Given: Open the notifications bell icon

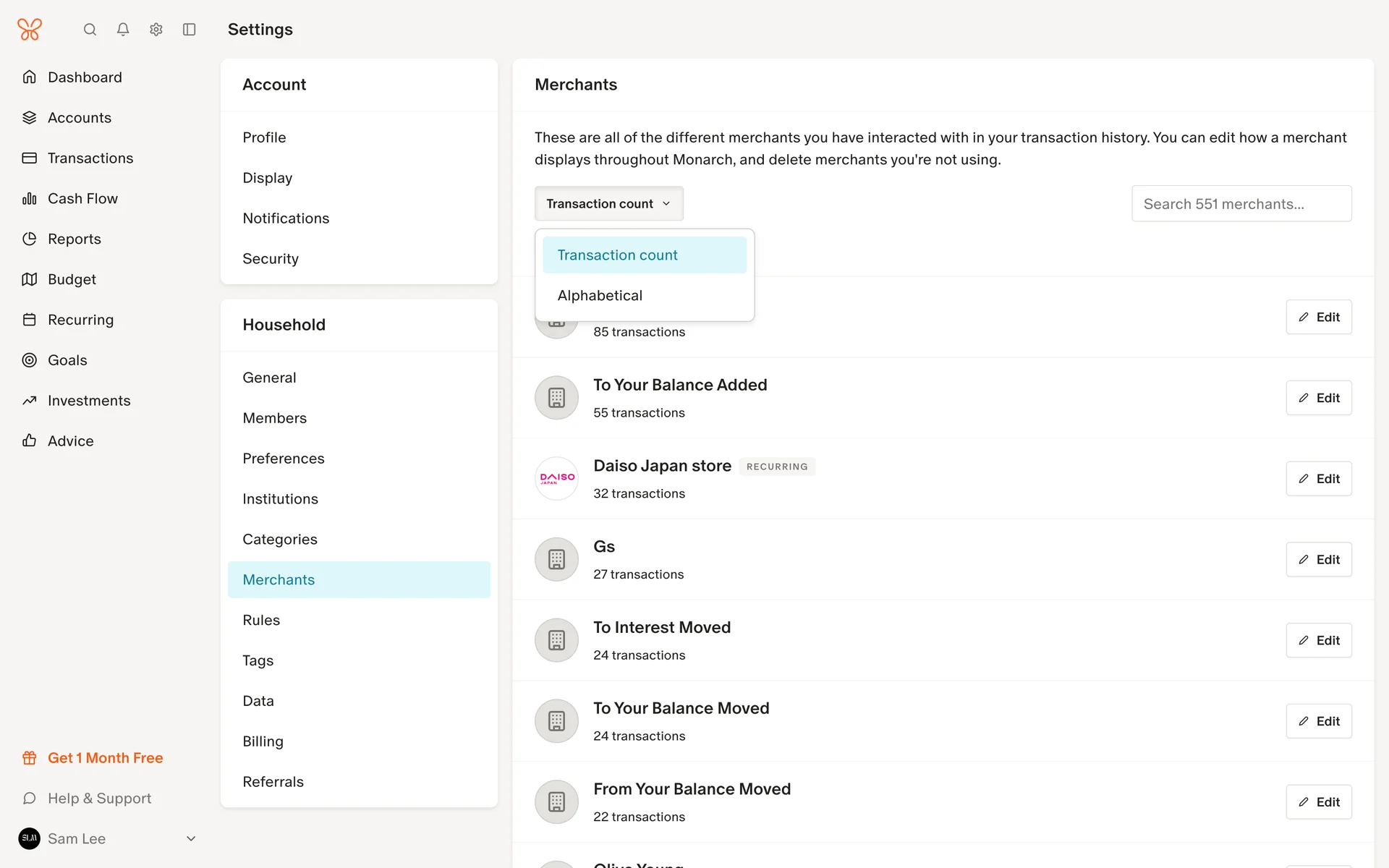Looking at the screenshot, I should [x=123, y=30].
